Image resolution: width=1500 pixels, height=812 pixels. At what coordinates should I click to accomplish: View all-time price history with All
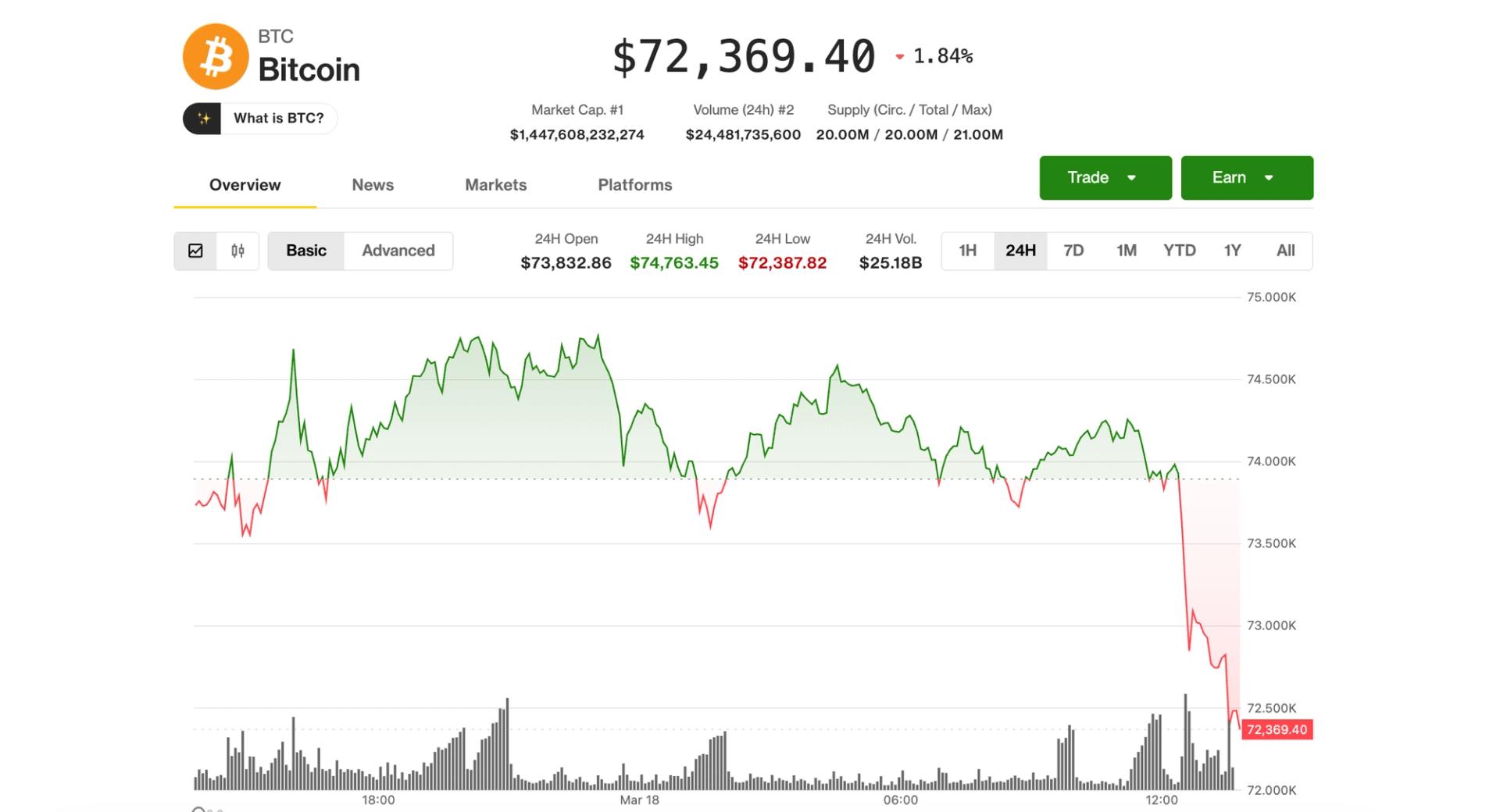[x=1286, y=251]
